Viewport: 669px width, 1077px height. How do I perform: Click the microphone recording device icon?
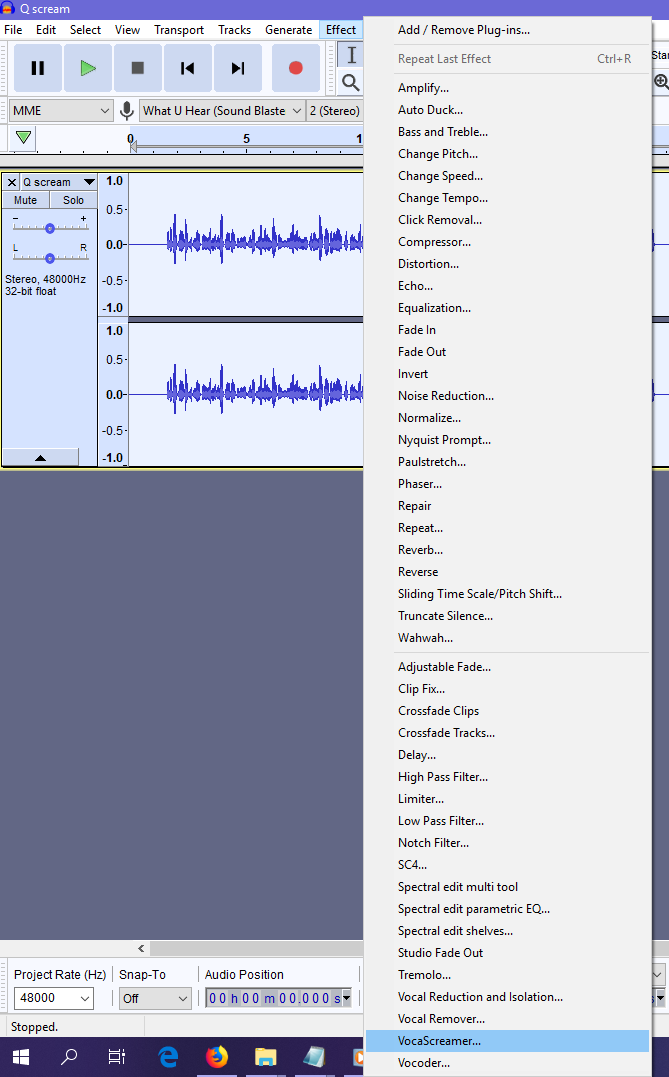coord(127,111)
